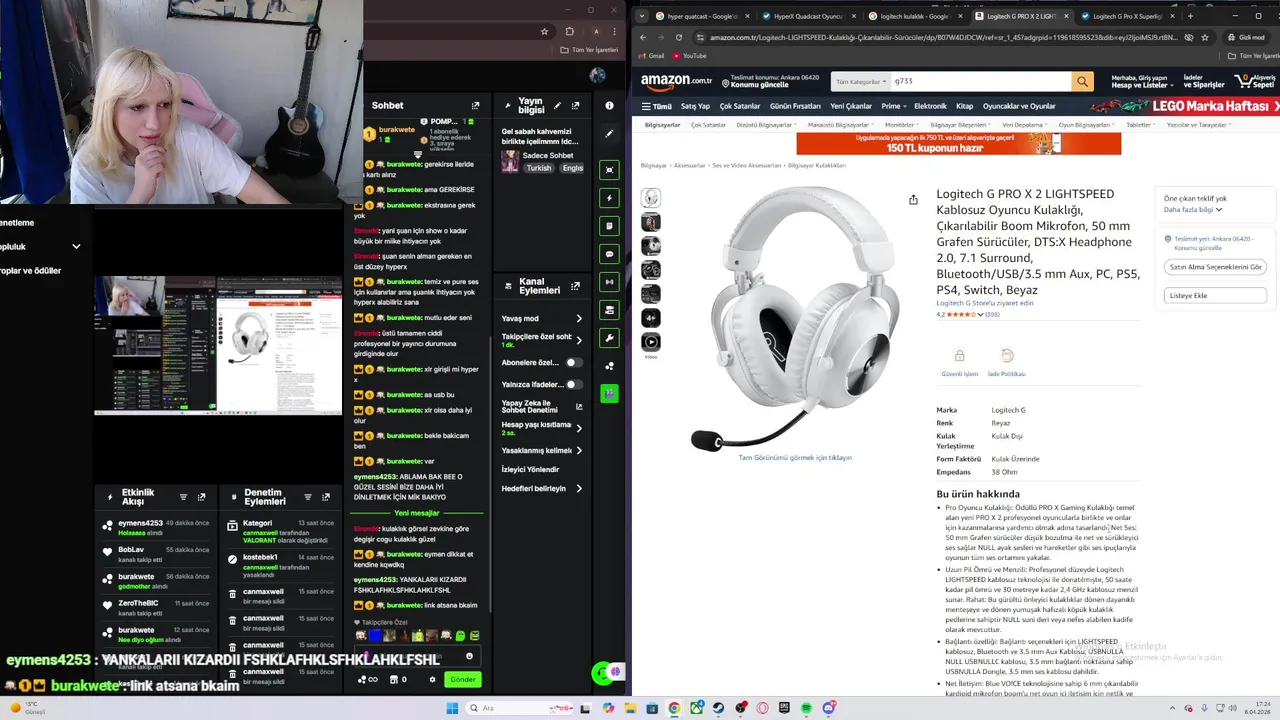Open Logitech G Store'u ziyaret edin link
This screenshot has height=720, width=1280.
tap(985, 303)
